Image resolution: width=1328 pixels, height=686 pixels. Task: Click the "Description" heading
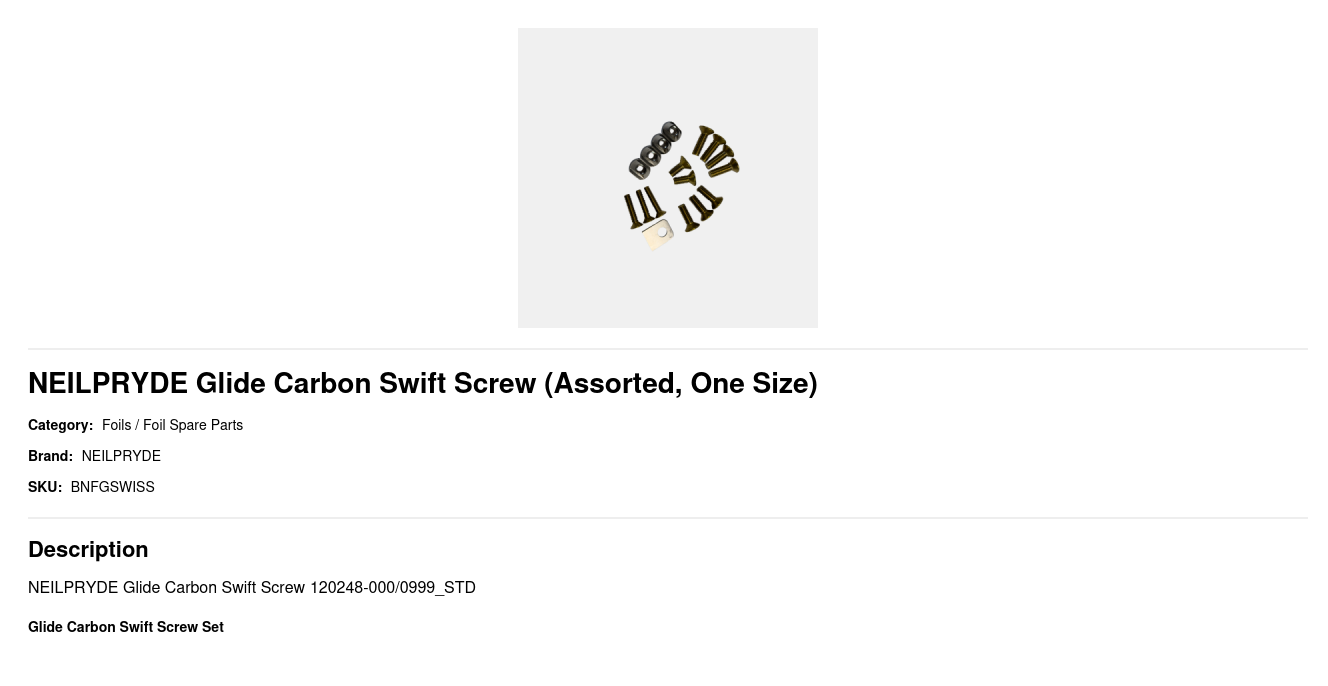tap(88, 549)
